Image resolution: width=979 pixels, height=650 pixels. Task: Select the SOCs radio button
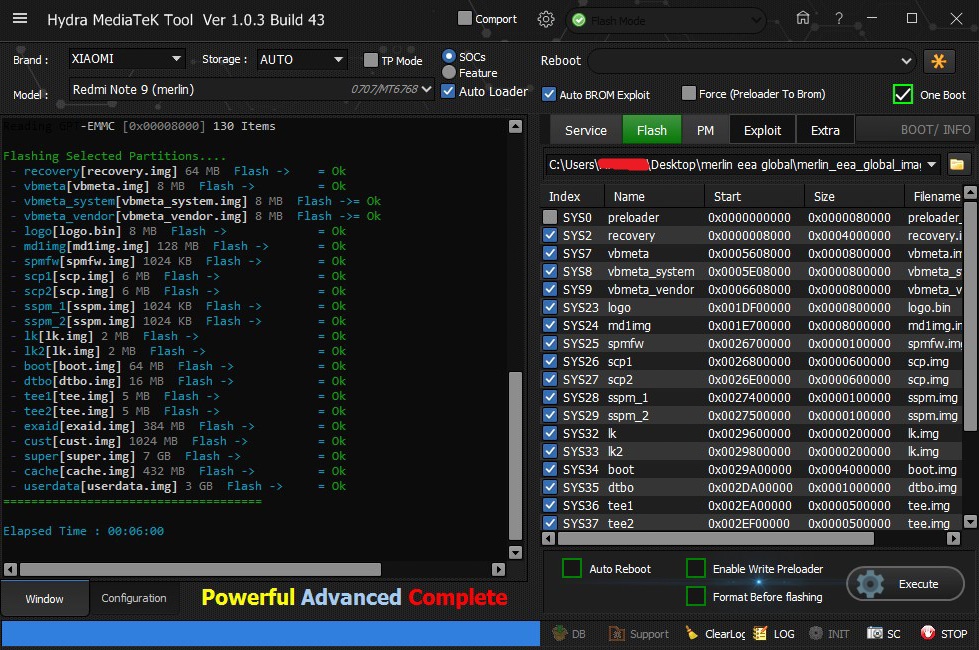coord(448,56)
